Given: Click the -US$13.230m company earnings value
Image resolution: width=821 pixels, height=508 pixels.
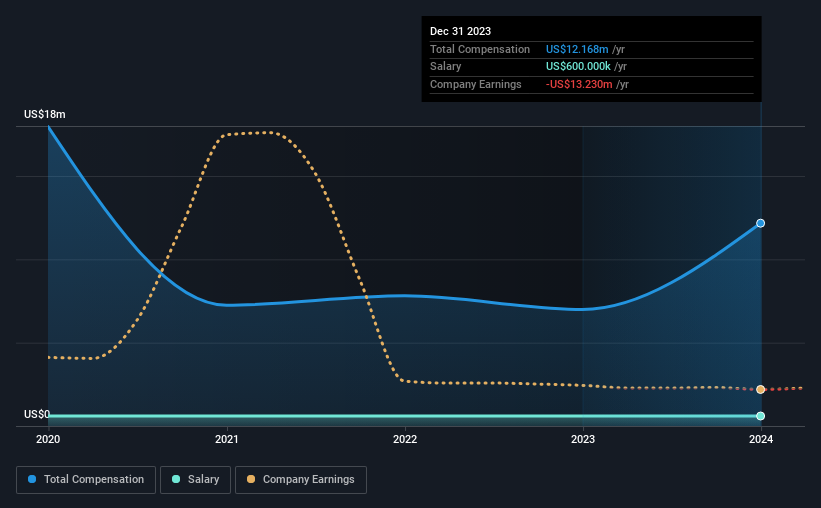Looking at the screenshot, I should pos(579,84).
